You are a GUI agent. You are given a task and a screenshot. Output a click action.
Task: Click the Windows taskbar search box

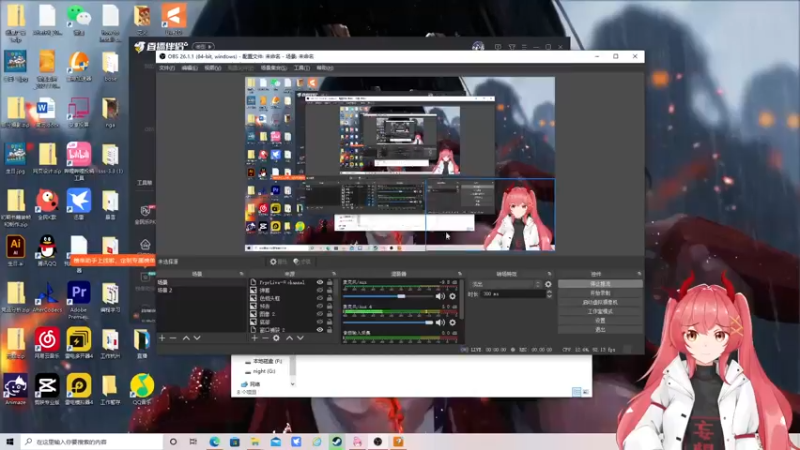(92, 441)
